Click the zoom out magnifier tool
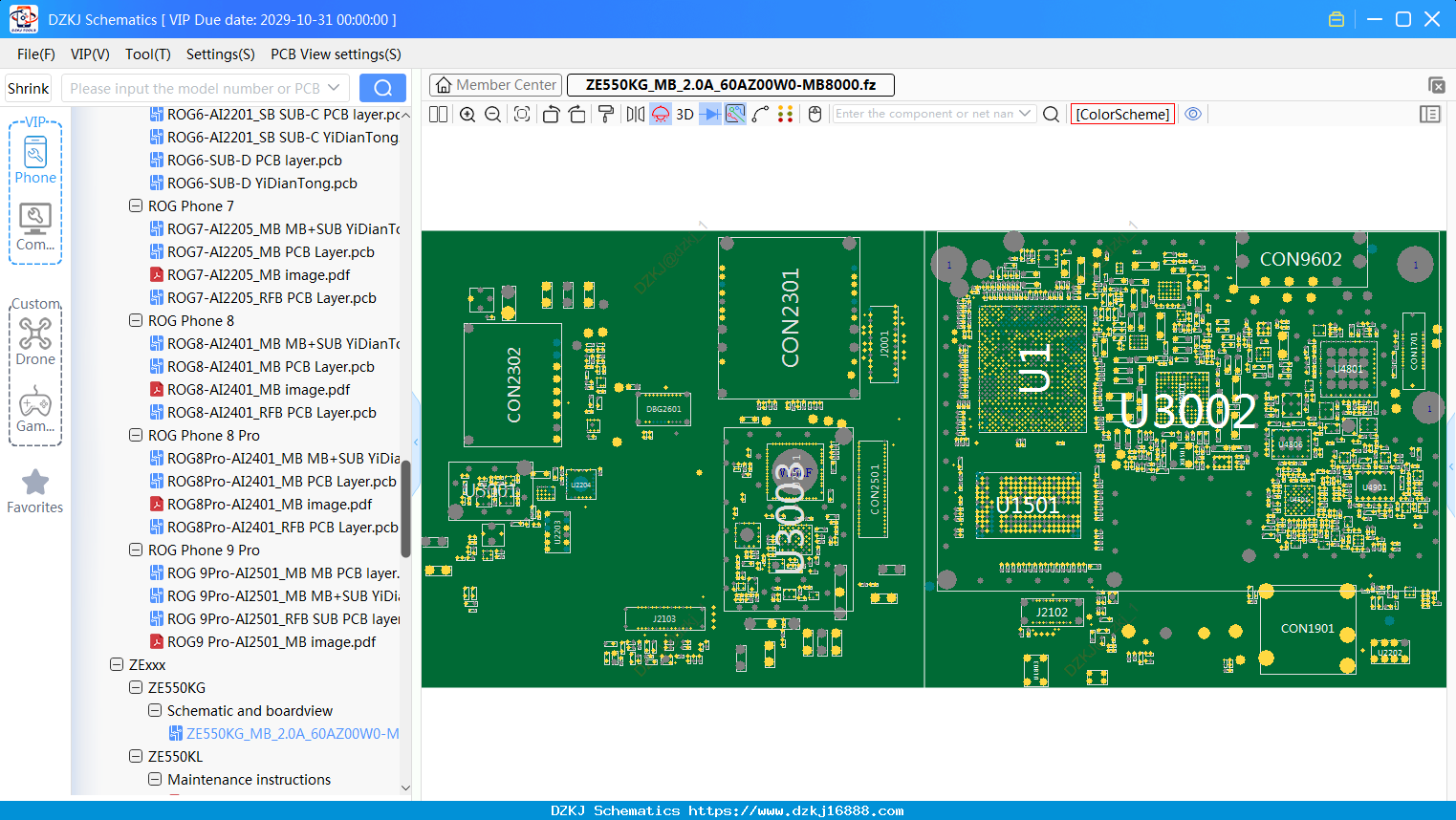 [x=492, y=114]
